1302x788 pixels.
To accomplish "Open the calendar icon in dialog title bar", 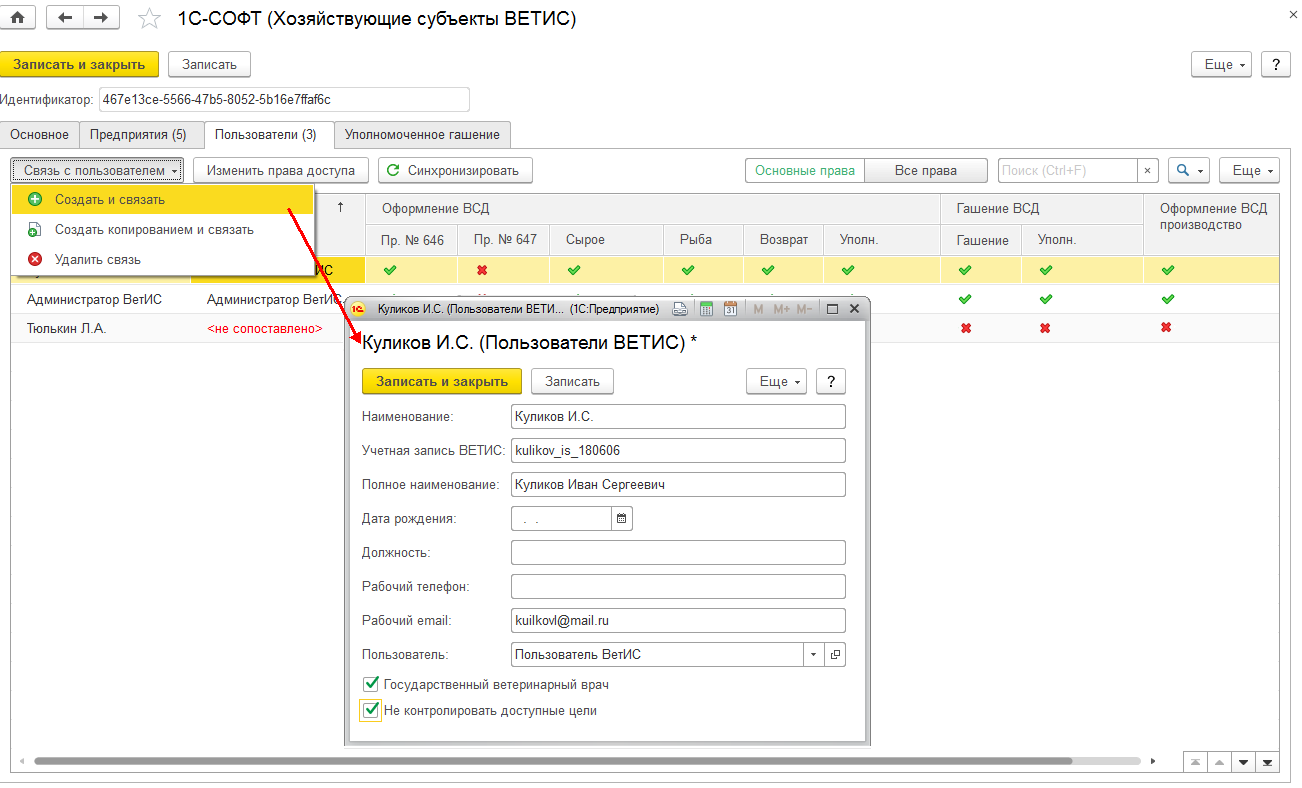I will pyautogui.click(x=730, y=309).
